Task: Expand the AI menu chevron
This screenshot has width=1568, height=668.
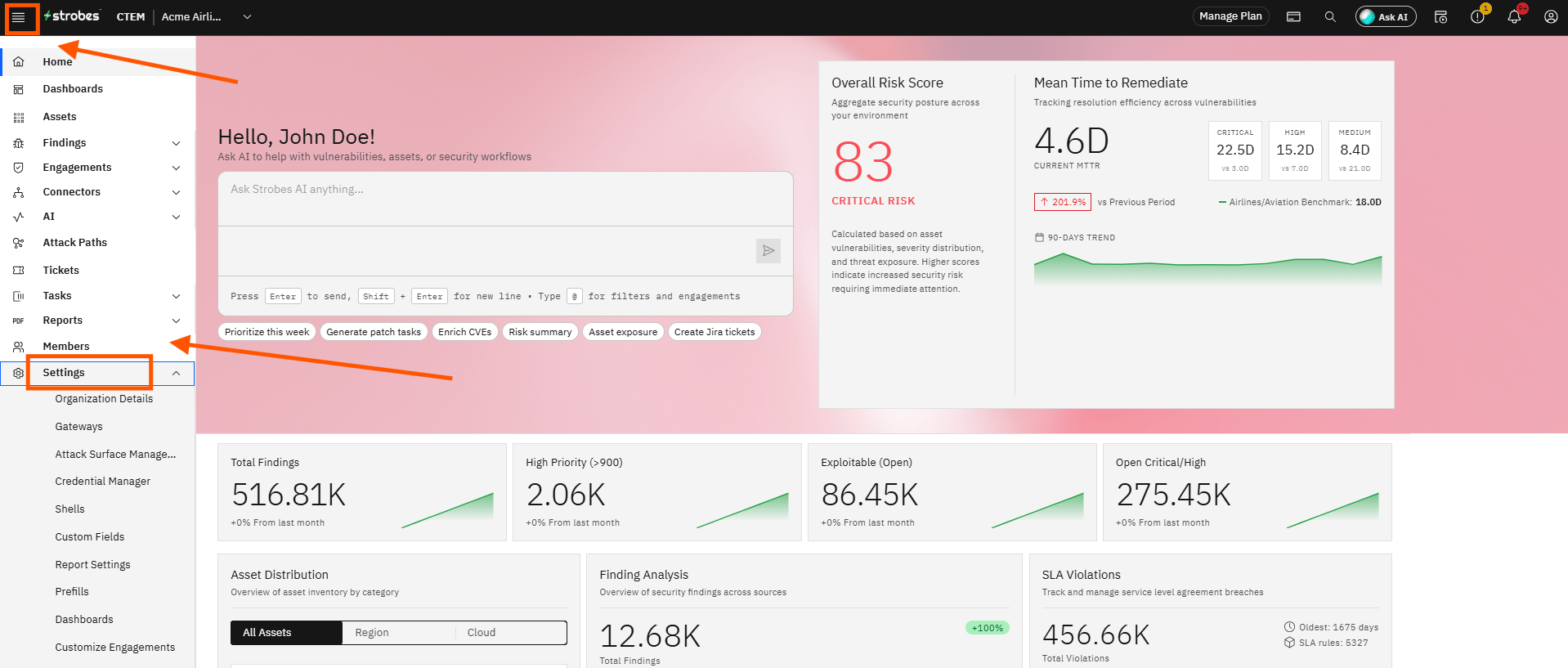Action: (176, 217)
